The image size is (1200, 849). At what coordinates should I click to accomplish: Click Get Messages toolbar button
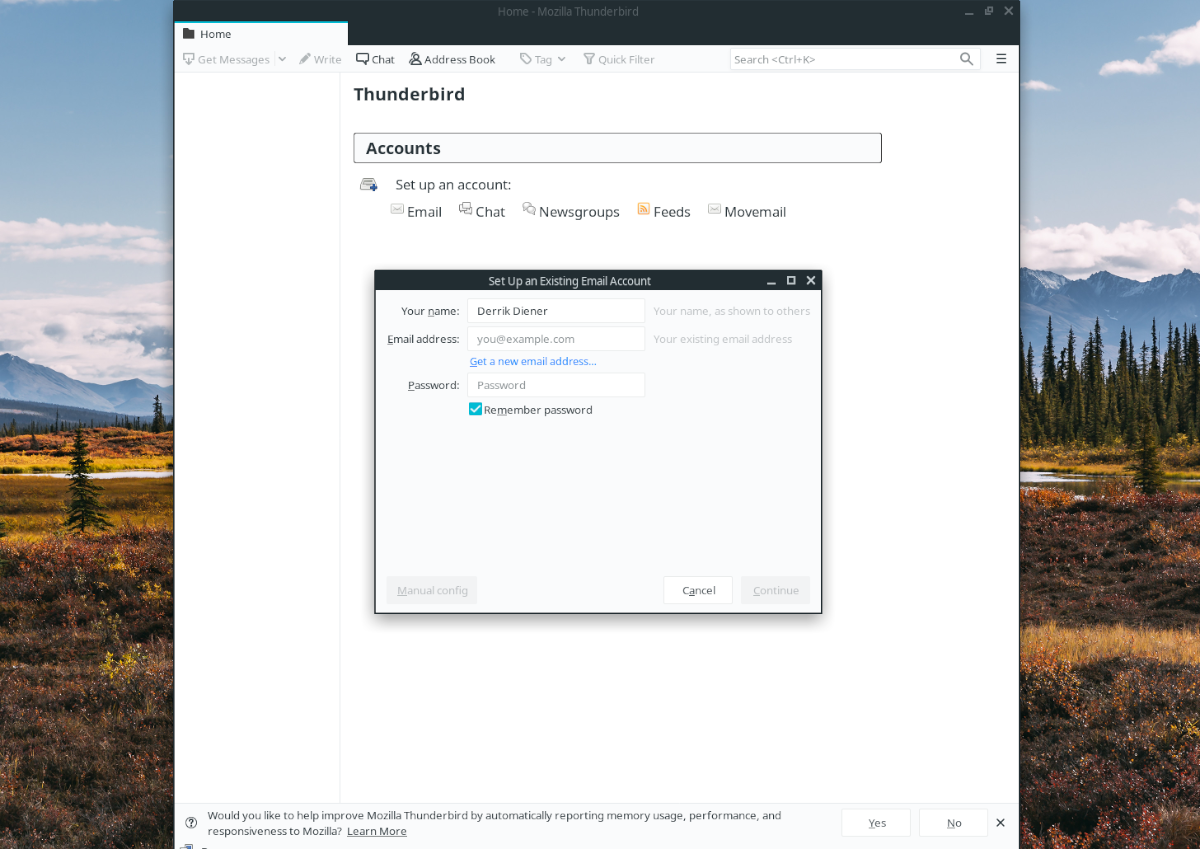(226, 59)
